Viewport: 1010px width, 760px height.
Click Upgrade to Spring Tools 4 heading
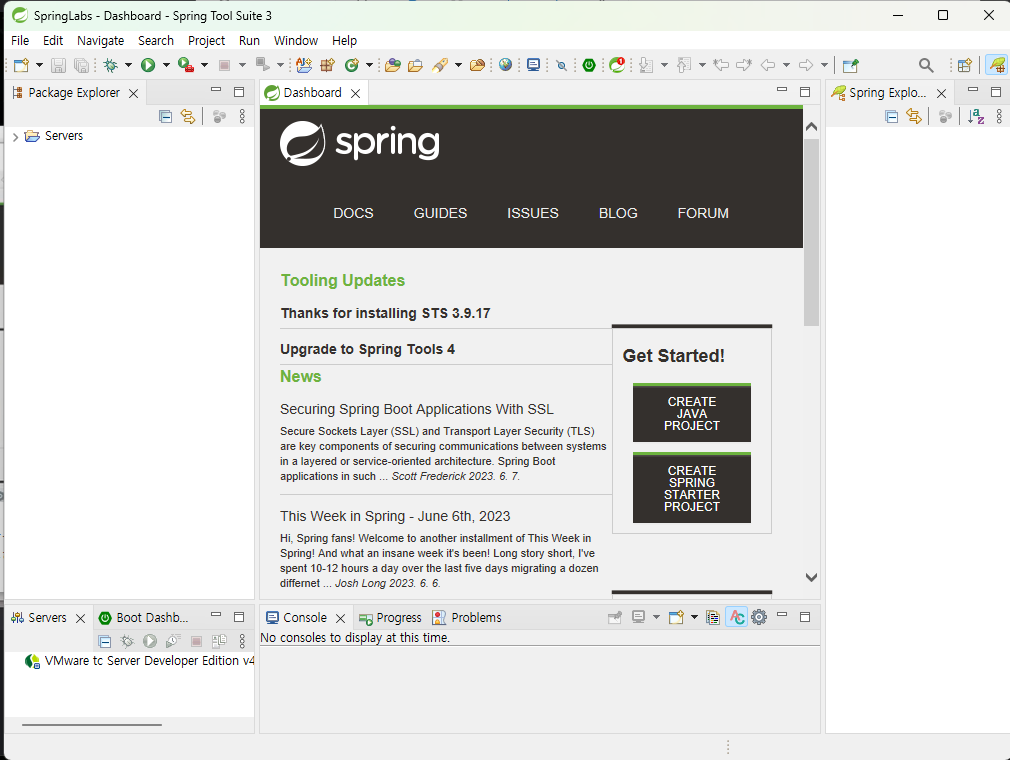[x=368, y=350]
